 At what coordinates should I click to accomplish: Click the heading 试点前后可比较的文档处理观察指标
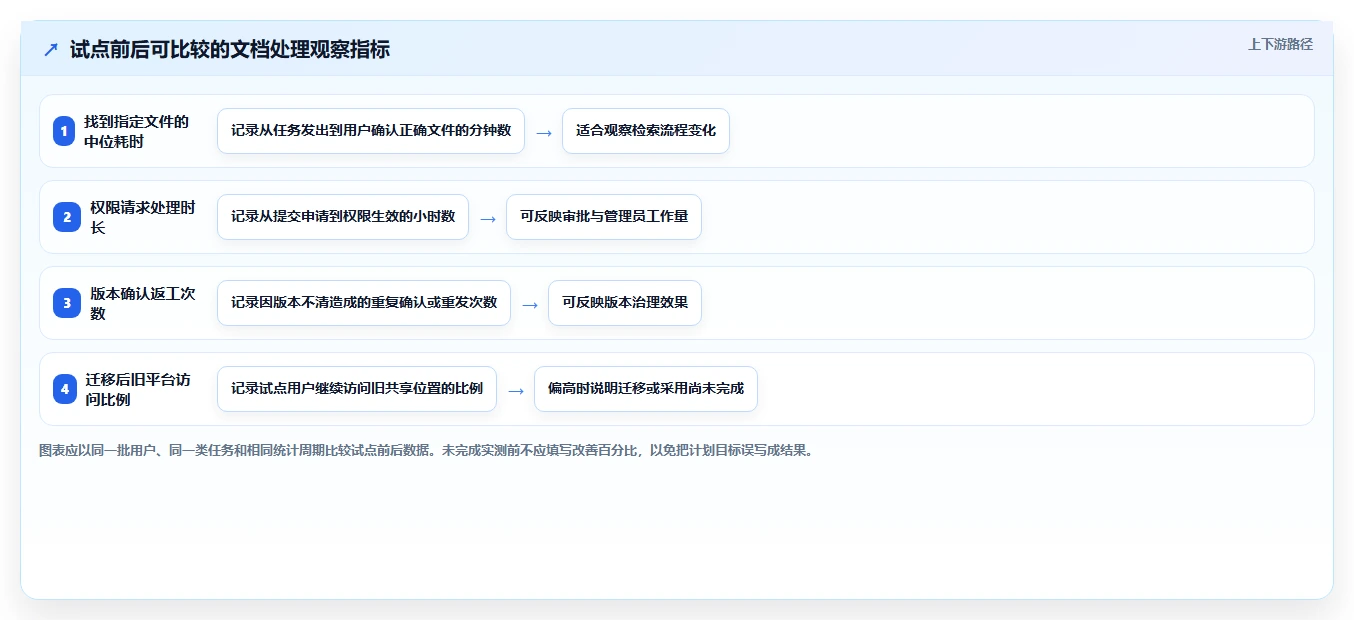(230, 50)
